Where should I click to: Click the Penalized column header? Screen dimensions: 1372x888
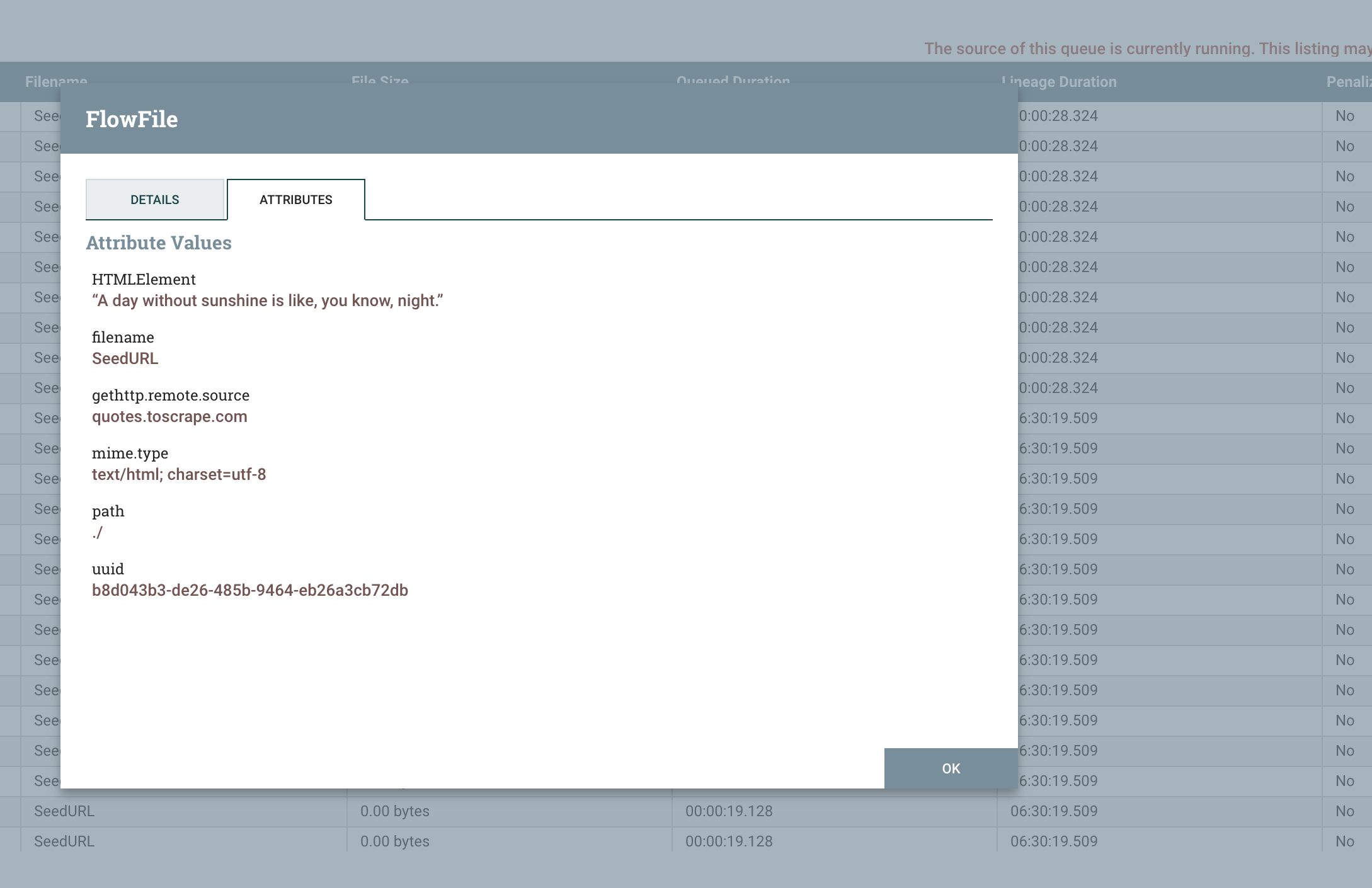coord(1348,82)
